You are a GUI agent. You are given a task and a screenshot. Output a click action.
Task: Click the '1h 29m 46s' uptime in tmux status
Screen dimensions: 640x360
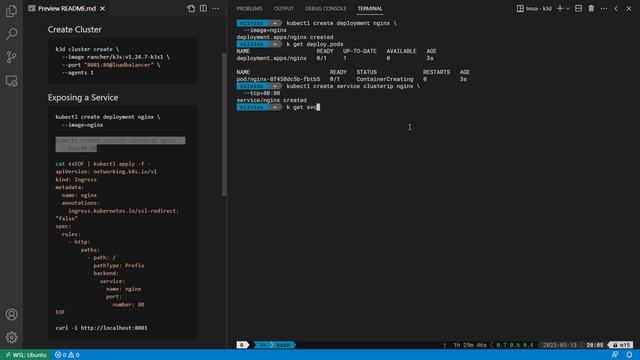(470, 345)
